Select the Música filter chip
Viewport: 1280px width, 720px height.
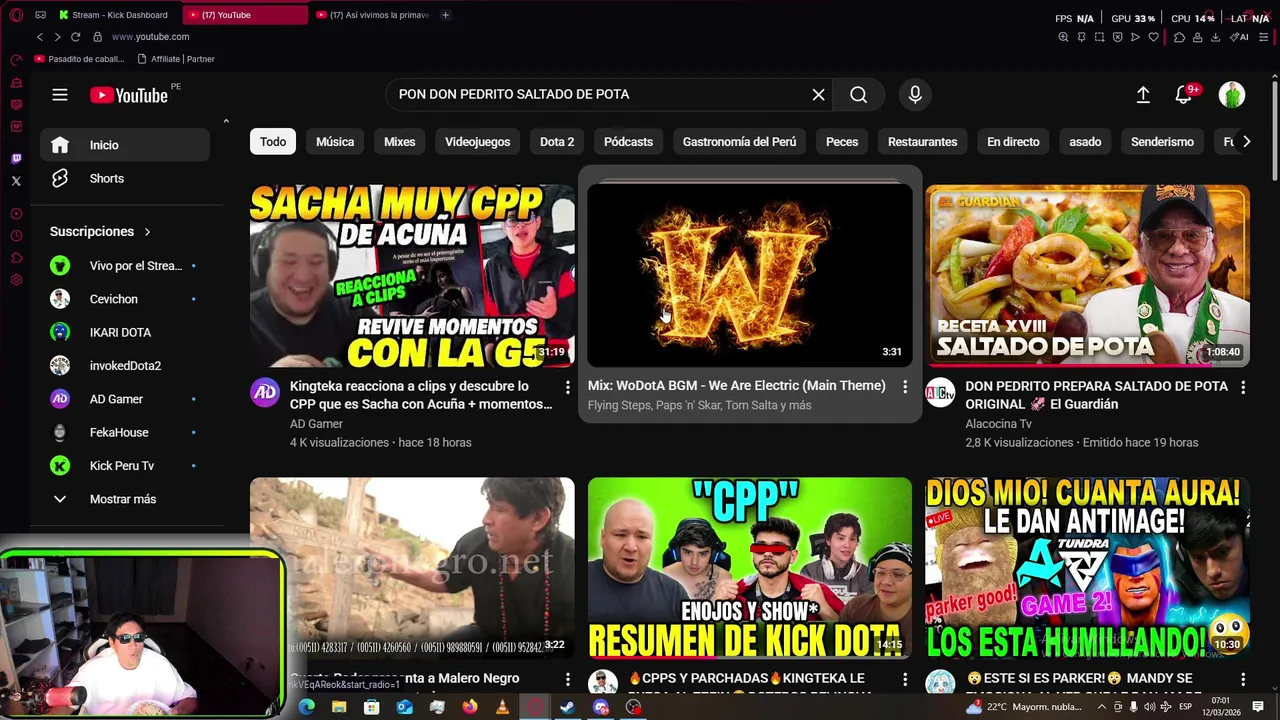pos(335,142)
